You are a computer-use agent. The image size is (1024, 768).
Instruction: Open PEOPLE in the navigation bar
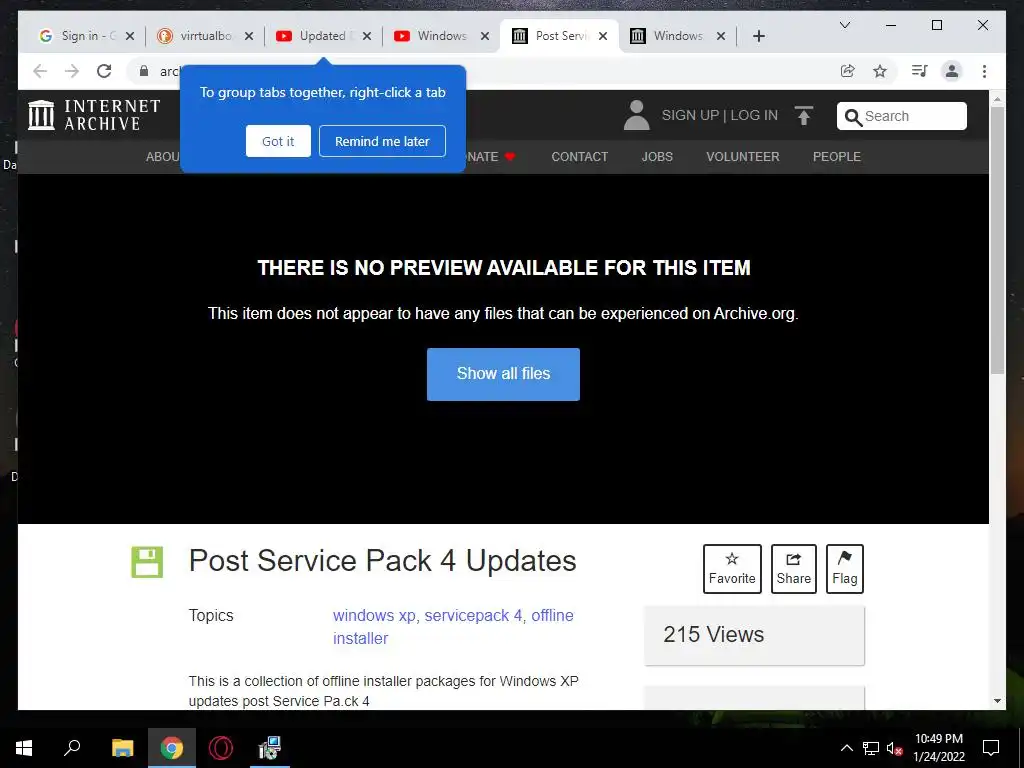click(x=837, y=157)
